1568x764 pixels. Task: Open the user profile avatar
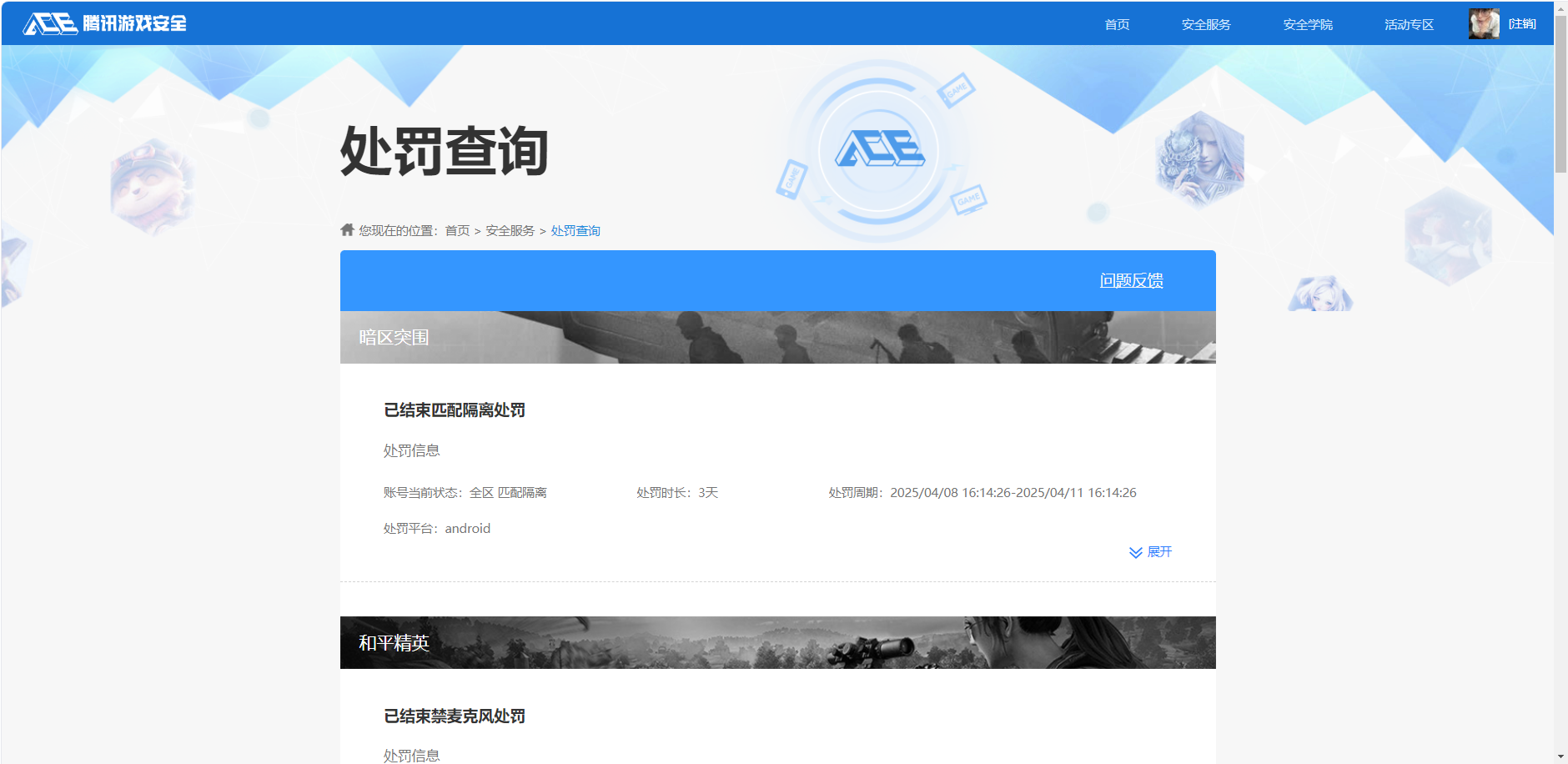coord(1484,23)
